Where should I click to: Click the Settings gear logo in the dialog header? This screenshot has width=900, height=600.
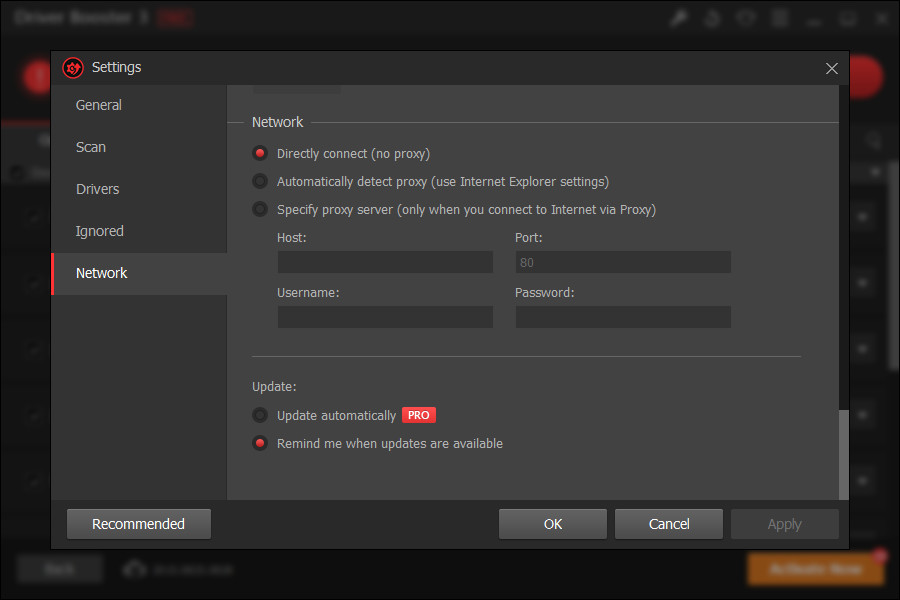click(x=71, y=67)
